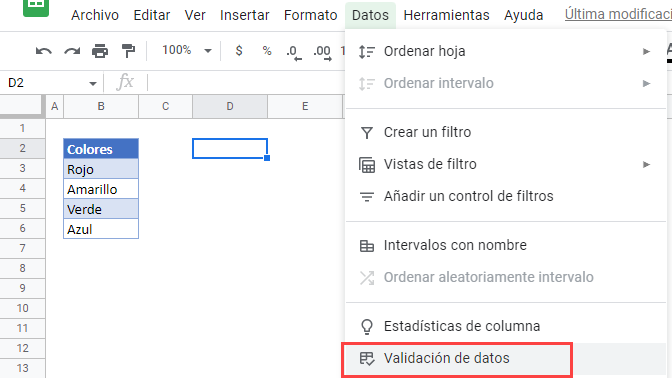Expand the Ordenar hoja submenu arrow

pos(646,51)
